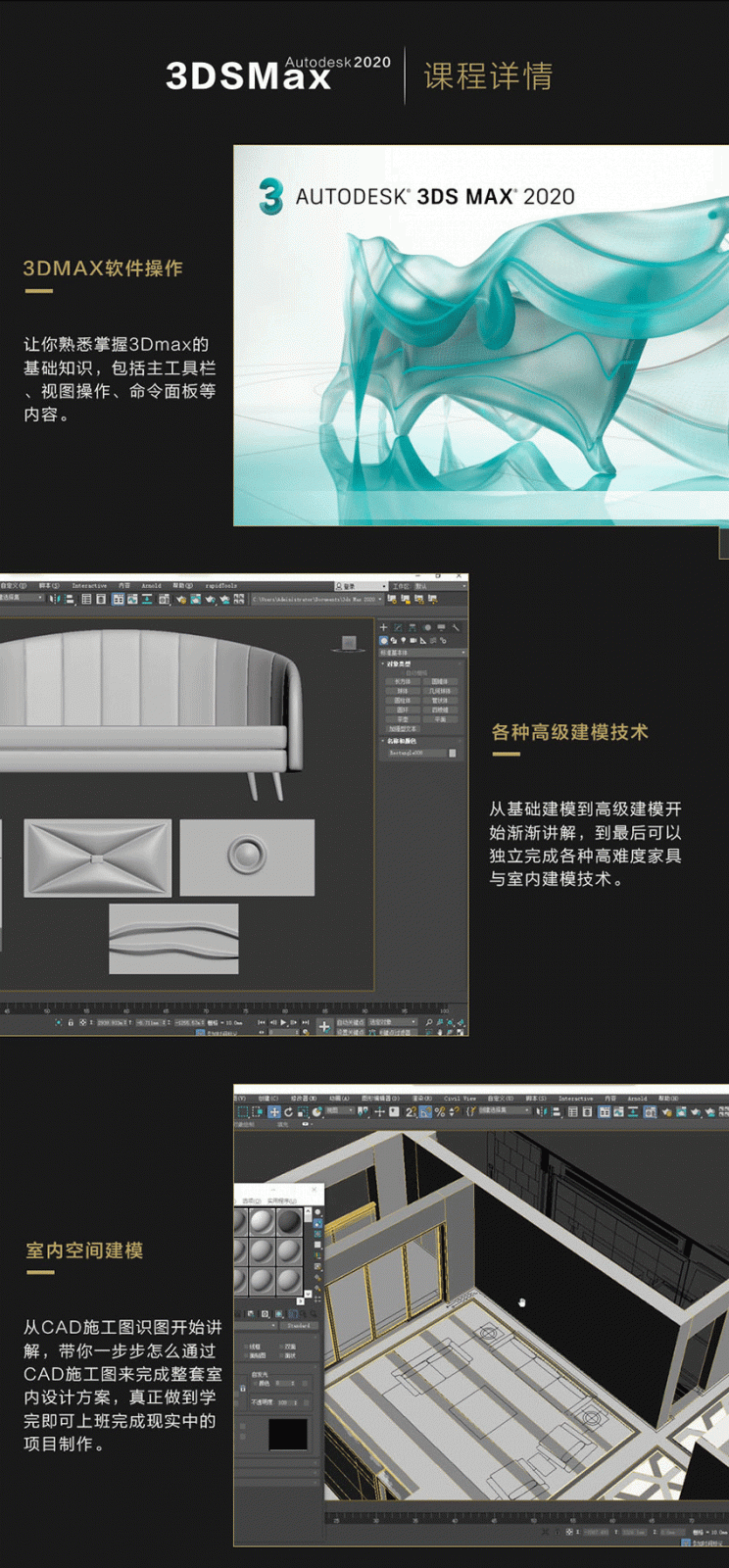Enable 面状 checkbox in Material Editor
The height and width of the screenshot is (1568, 729).
click(x=281, y=1355)
